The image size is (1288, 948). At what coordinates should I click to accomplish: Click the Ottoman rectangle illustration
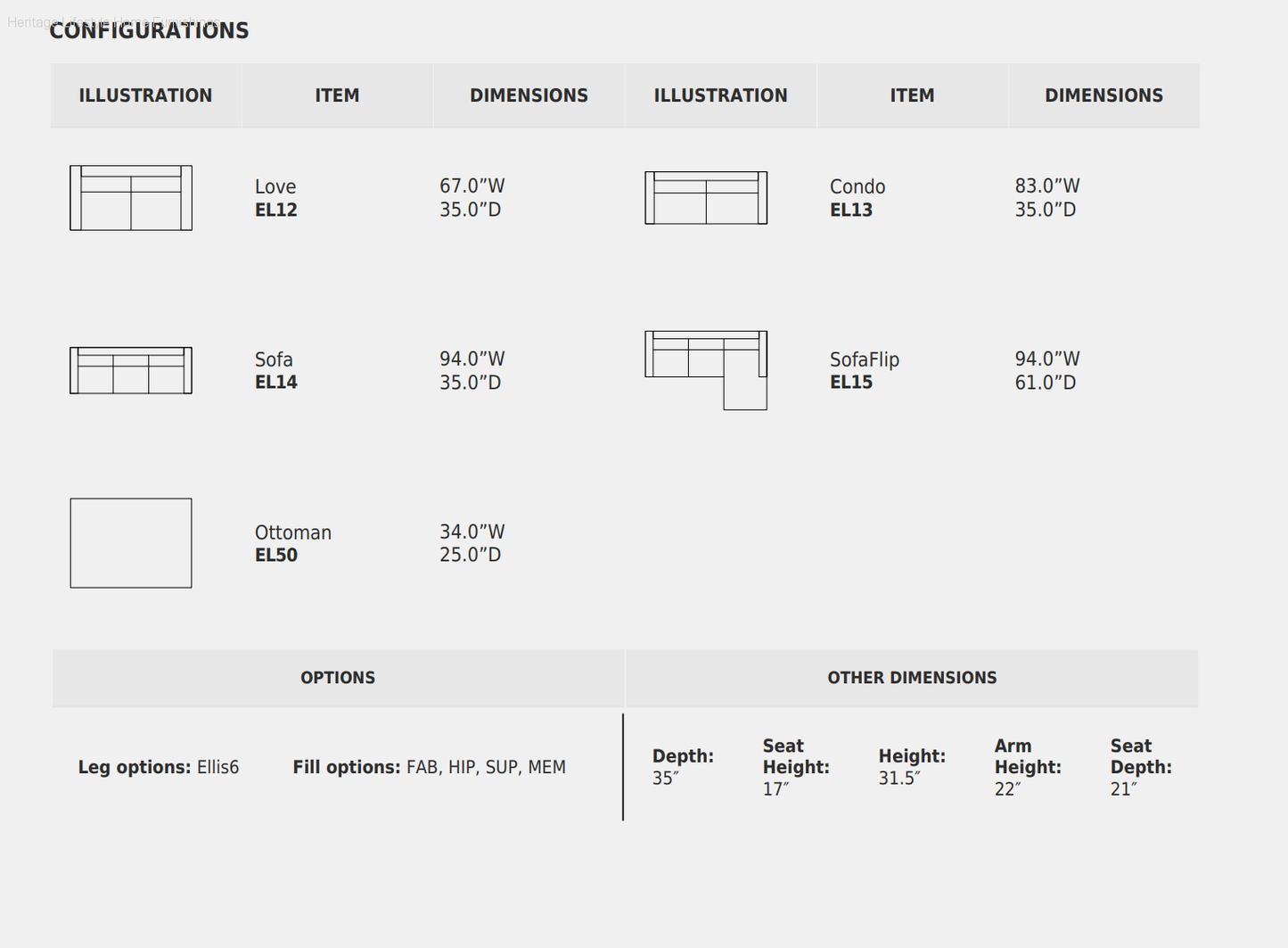[131, 543]
